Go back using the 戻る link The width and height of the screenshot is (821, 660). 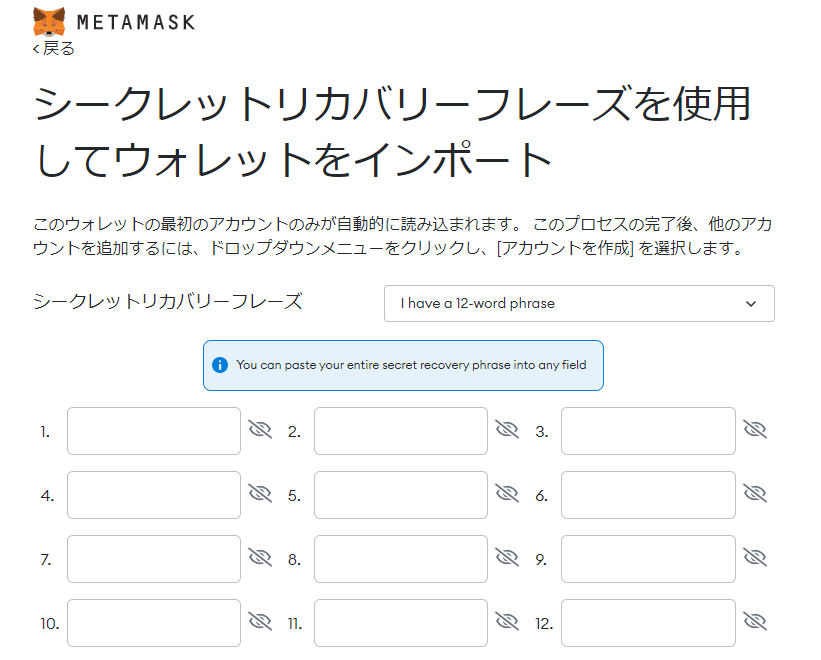[x=53, y=49]
